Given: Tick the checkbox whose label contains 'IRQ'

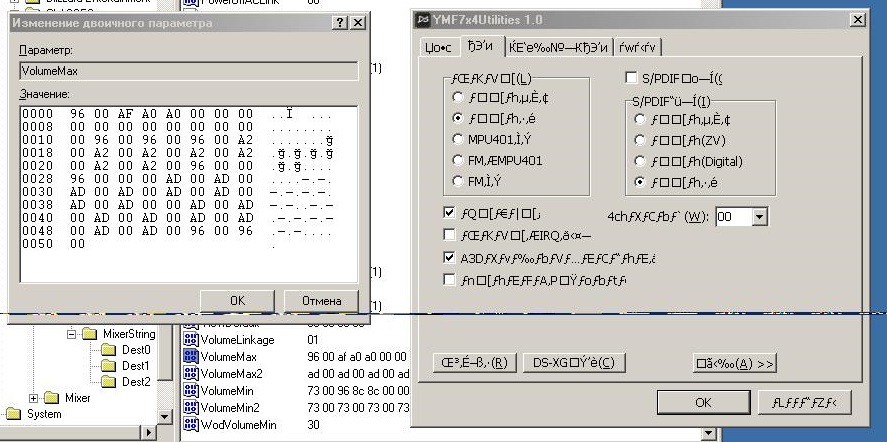Looking at the screenshot, I should click(449, 234).
